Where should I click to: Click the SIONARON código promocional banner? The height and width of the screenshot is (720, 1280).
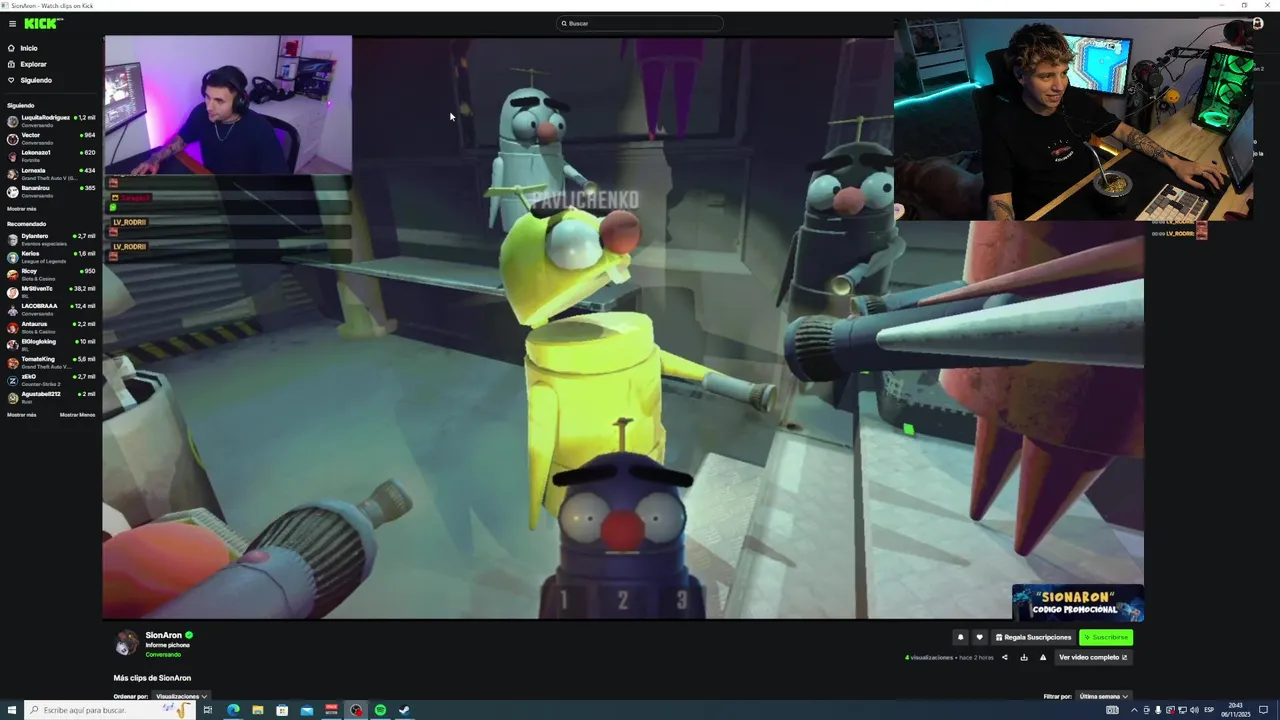[x=1078, y=602]
